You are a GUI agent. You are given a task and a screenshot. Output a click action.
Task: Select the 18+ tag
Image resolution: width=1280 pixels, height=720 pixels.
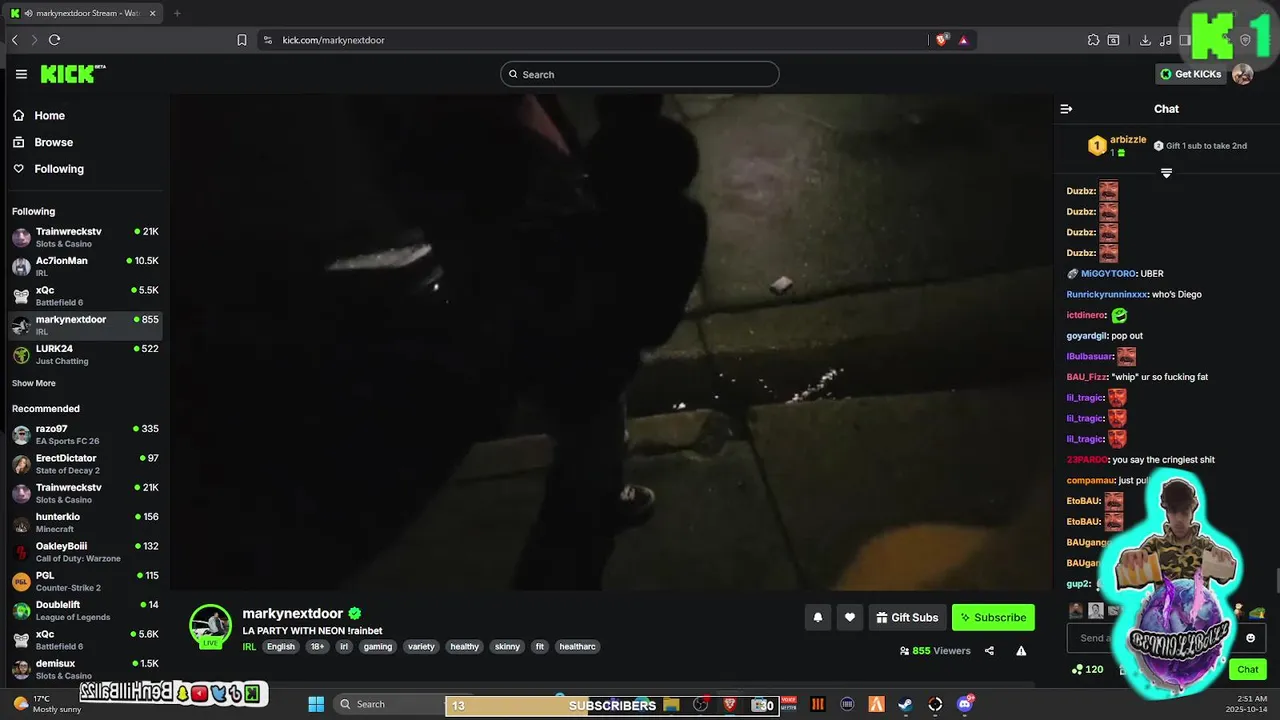(x=317, y=646)
